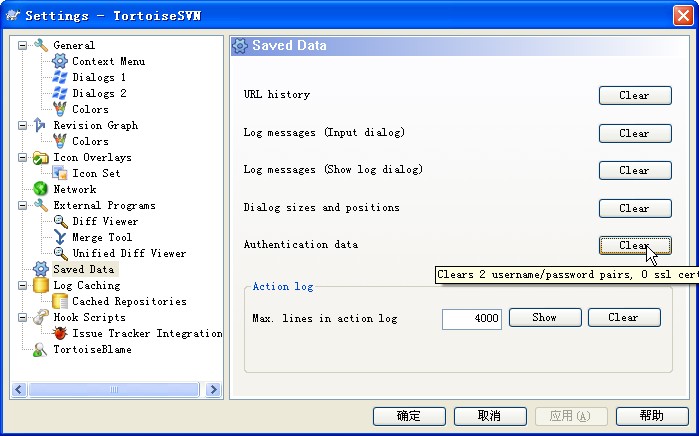Click the Icon Set icon
The height and width of the screenshot is (436, 699).
(x=60, y=173)
